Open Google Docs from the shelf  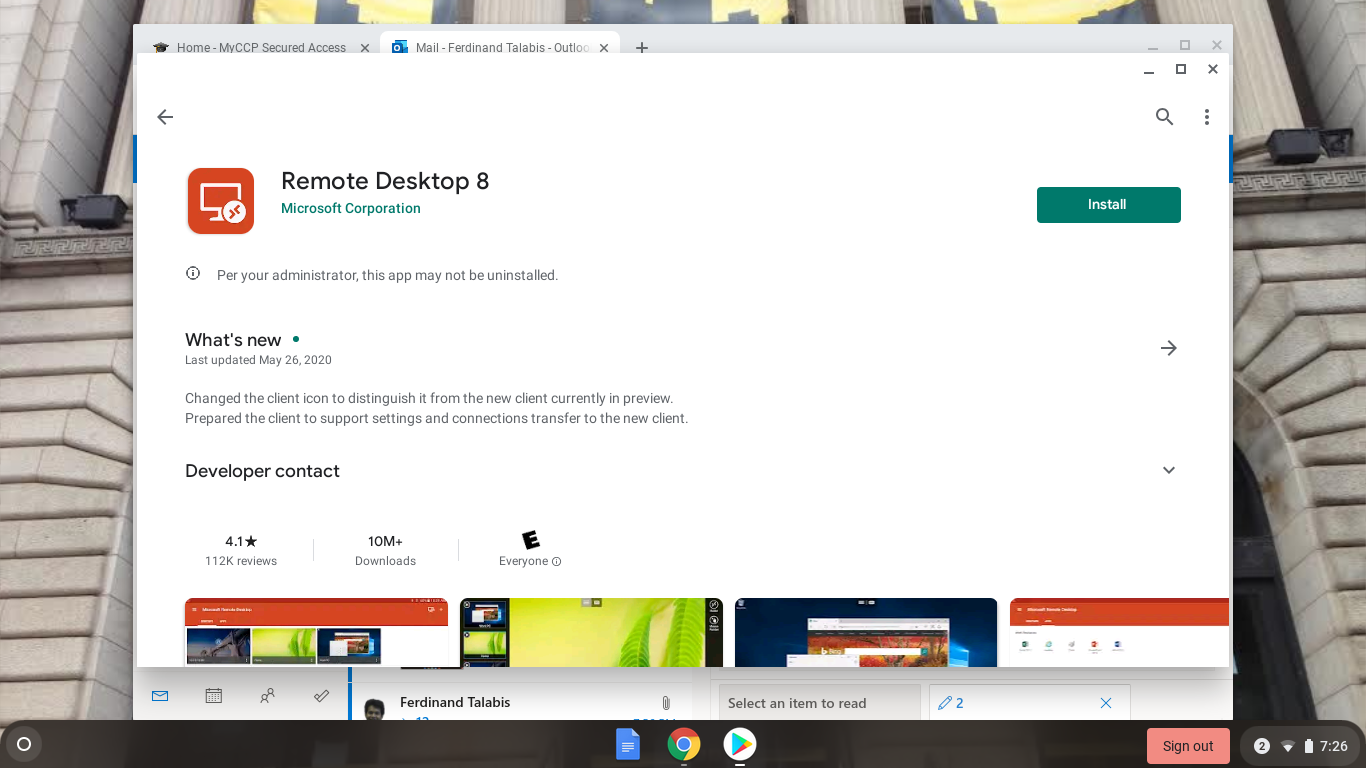[628, 744]
